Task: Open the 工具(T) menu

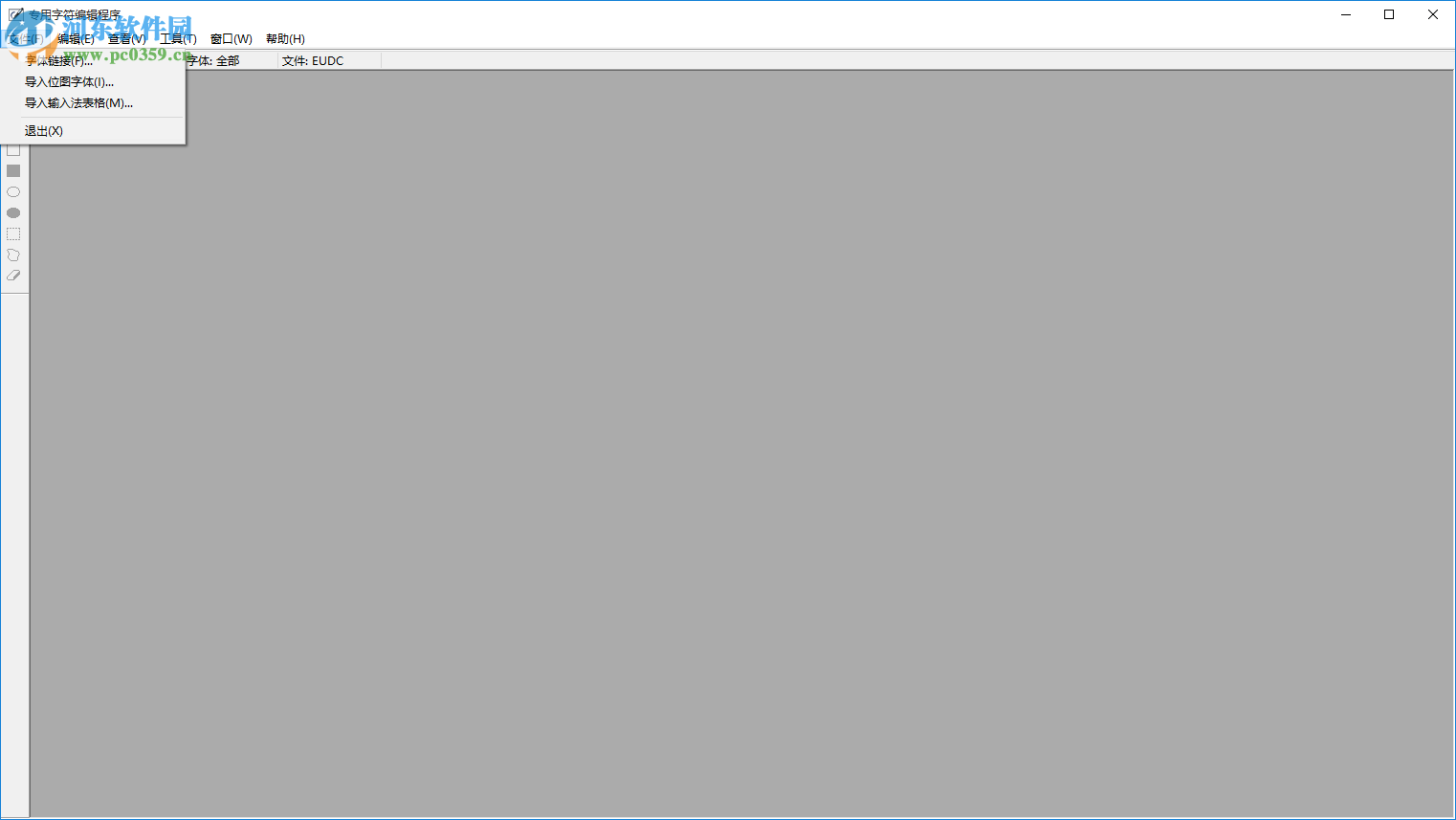Action: (x=179, y=39)
